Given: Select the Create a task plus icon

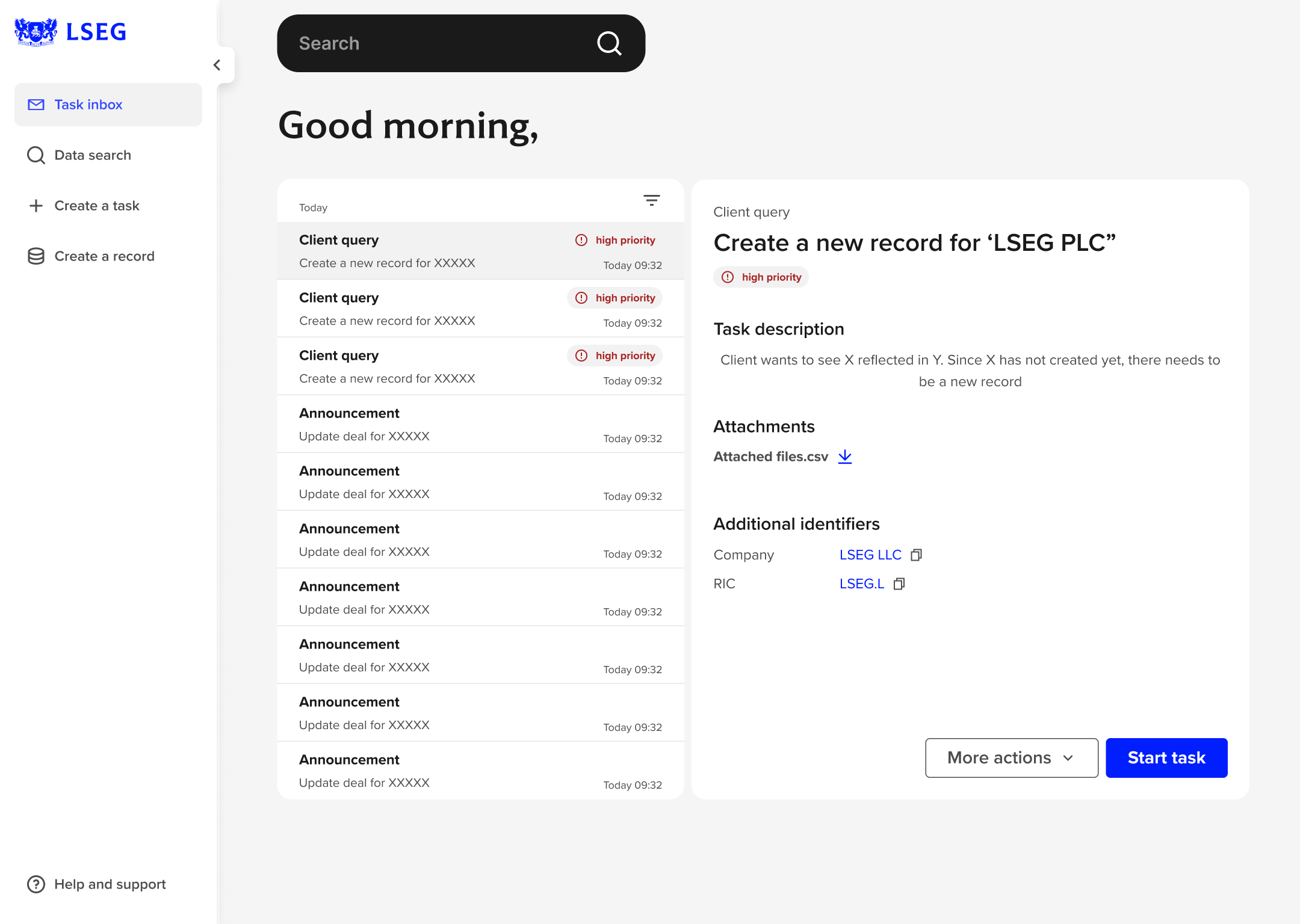Looking at the screenshot, I should coord(36,205).
